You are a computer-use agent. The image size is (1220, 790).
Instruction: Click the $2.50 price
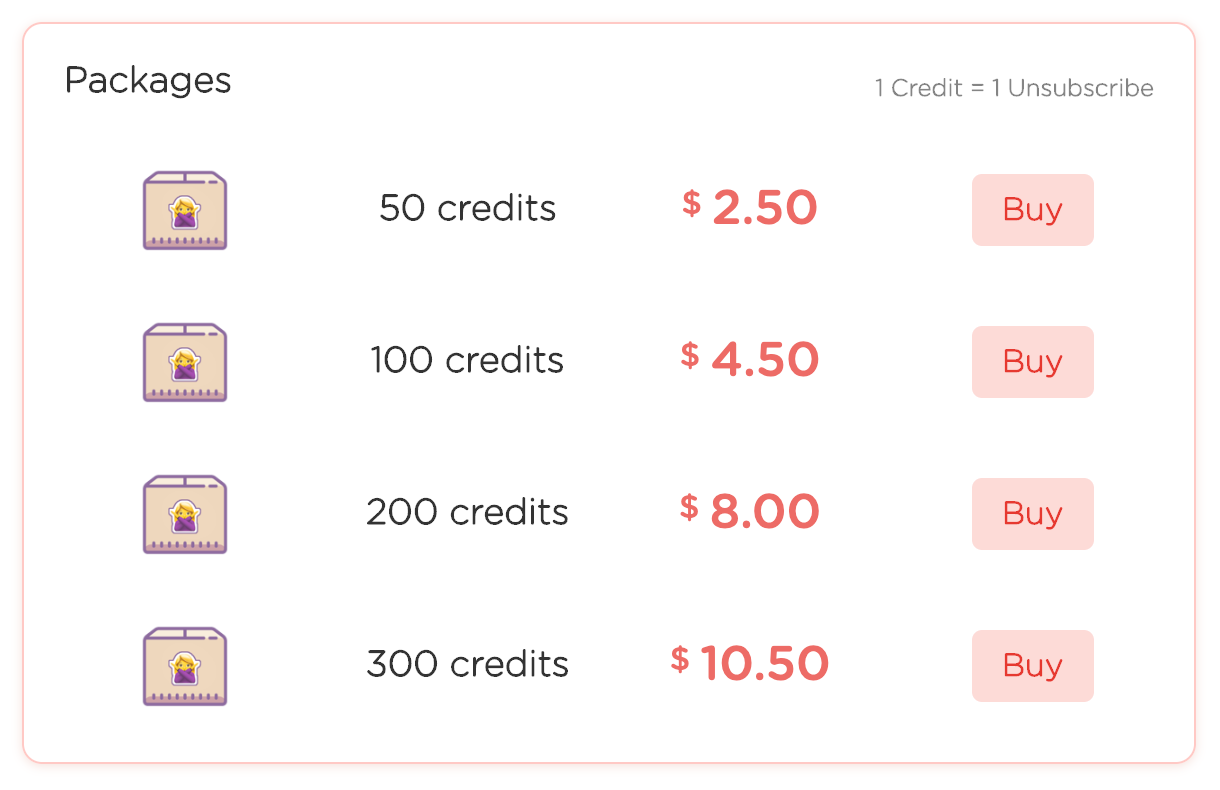pos(750,208)
